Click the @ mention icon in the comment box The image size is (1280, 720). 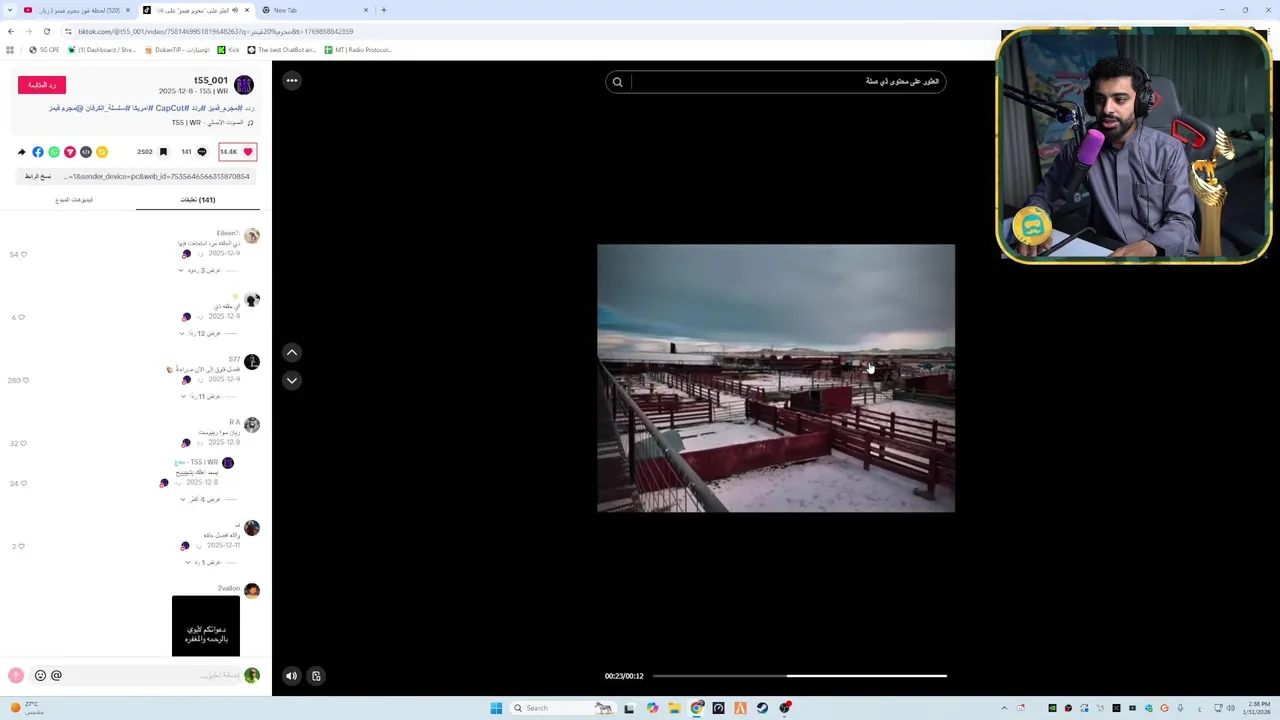56,675
